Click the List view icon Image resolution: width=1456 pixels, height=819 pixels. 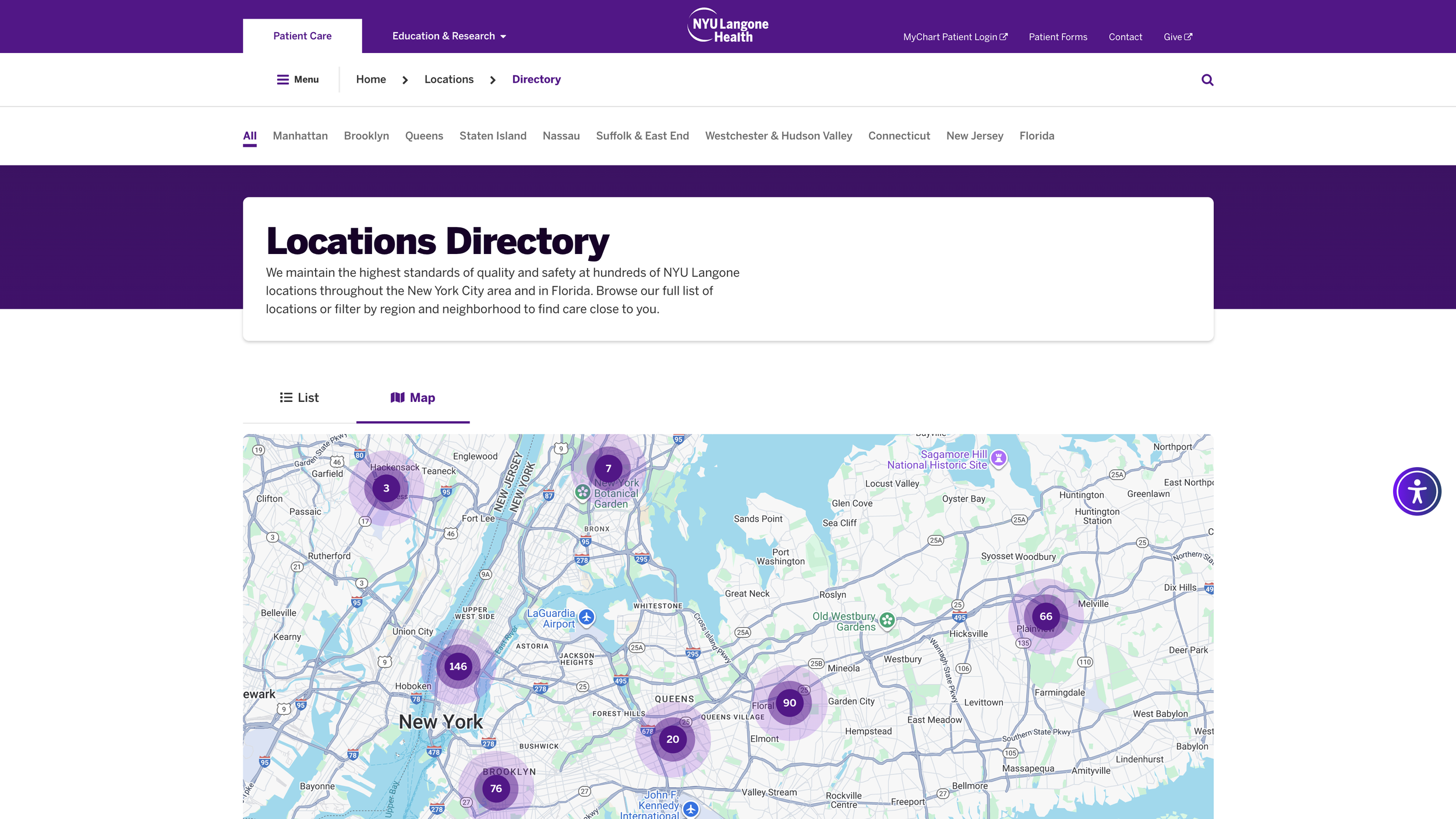286,397
